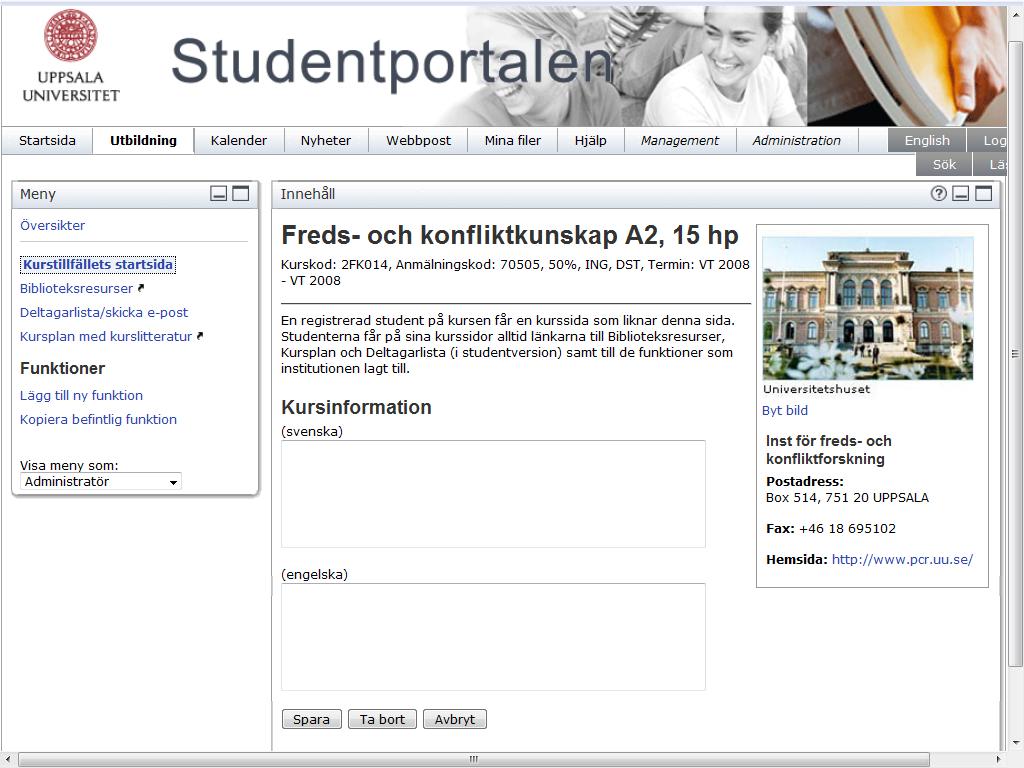Open the Administration tab
The image size is (1024, 768).
[796, 140]
